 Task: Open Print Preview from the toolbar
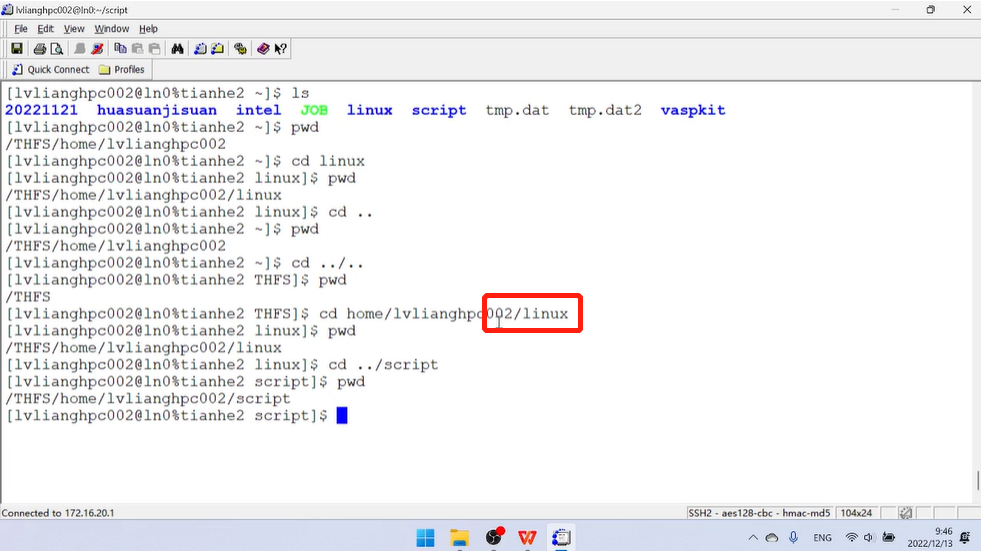57,49
